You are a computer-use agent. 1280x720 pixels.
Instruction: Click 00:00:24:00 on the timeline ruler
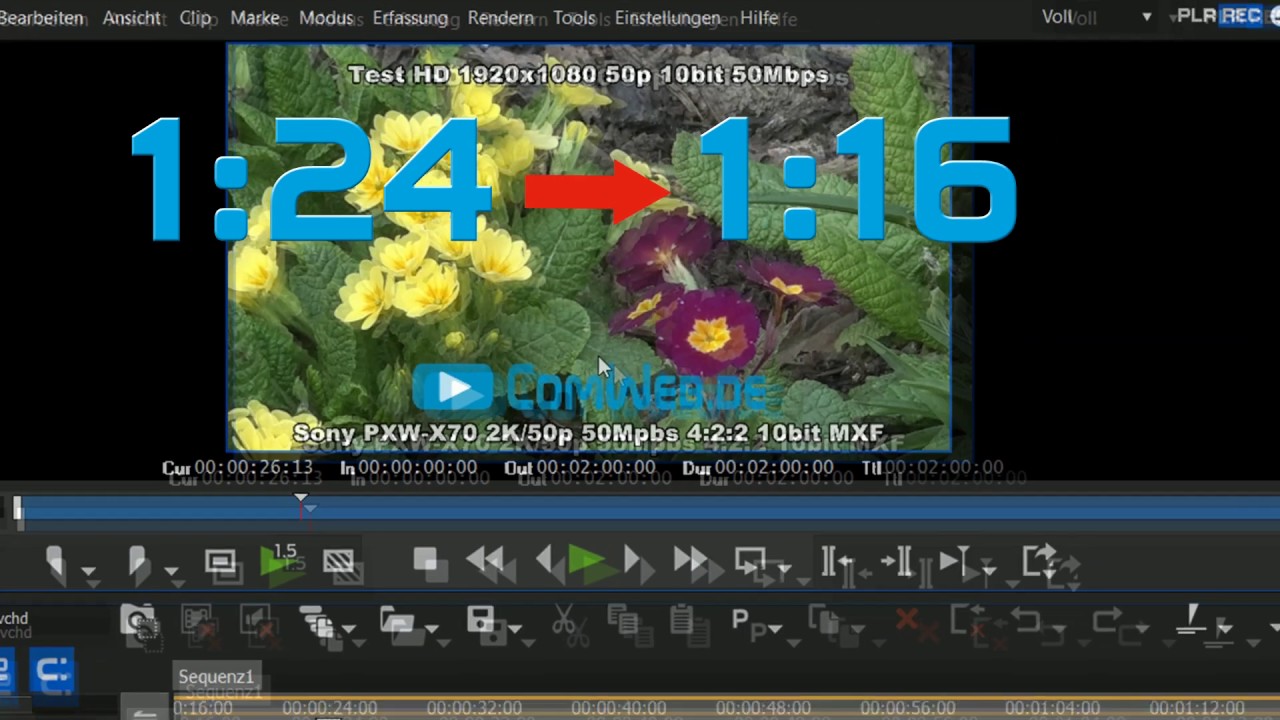[x=329, y=708]
